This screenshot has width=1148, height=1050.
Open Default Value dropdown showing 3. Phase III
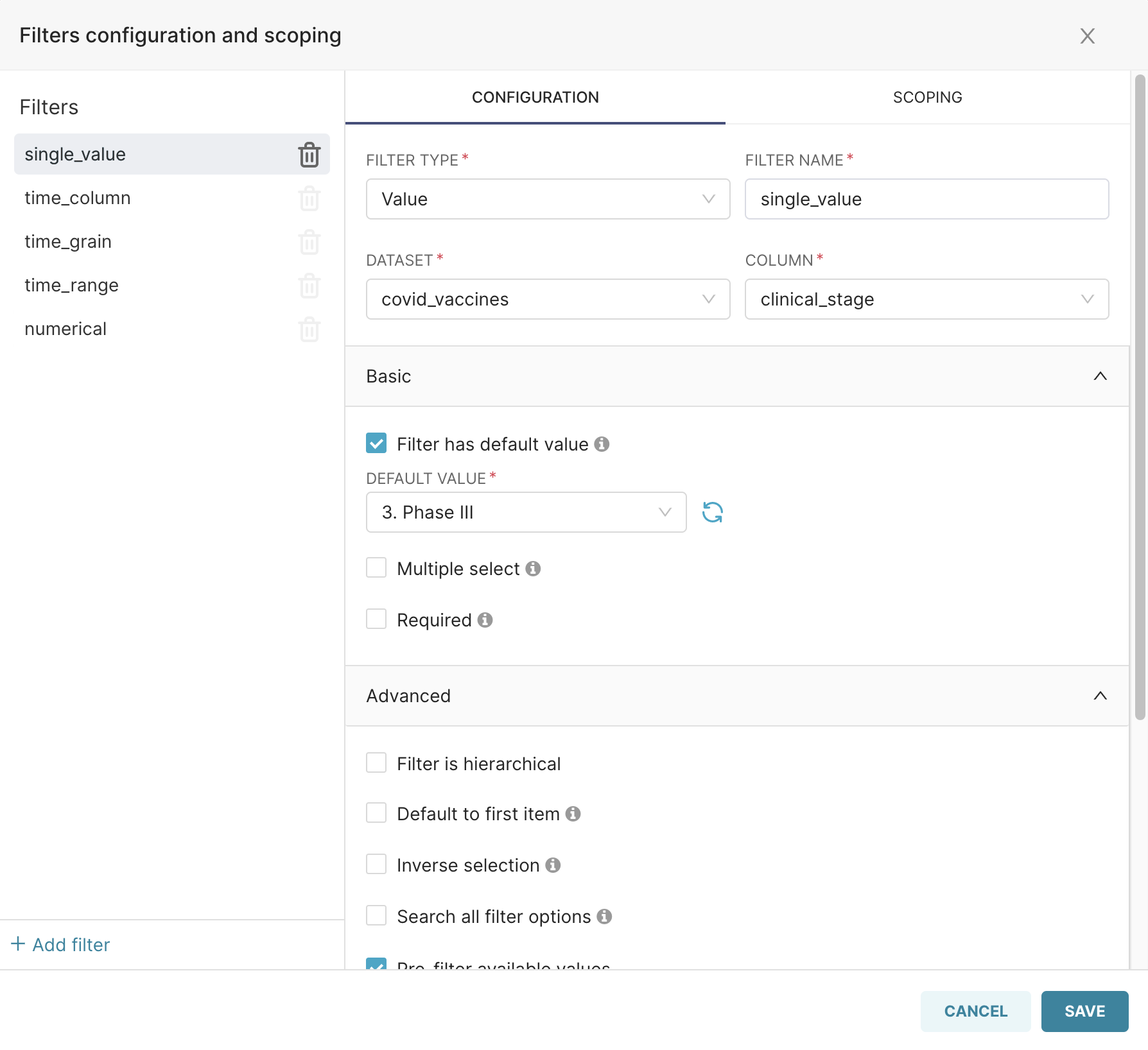click(526, 512)
